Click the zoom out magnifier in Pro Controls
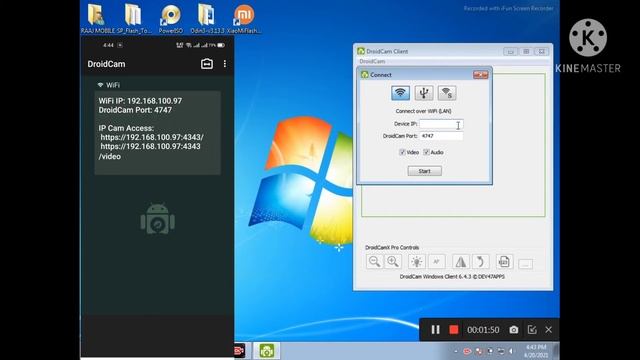 pos(374,262)
